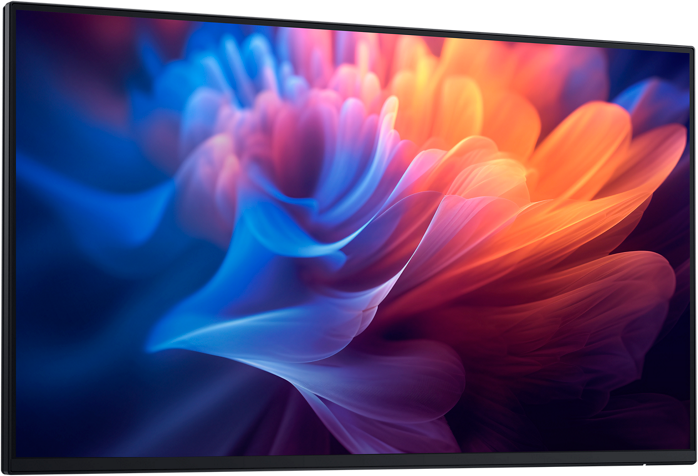Click the bottom-left corner of the monitor frame

pos(8,469)
